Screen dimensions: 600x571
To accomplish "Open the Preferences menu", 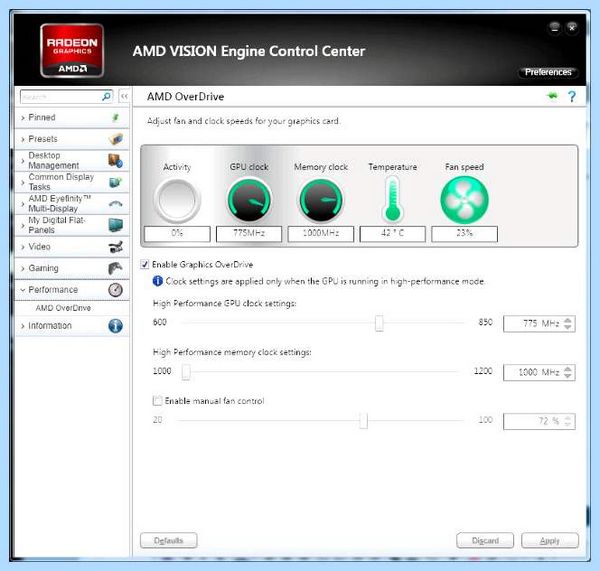I will tap(548, 72).
